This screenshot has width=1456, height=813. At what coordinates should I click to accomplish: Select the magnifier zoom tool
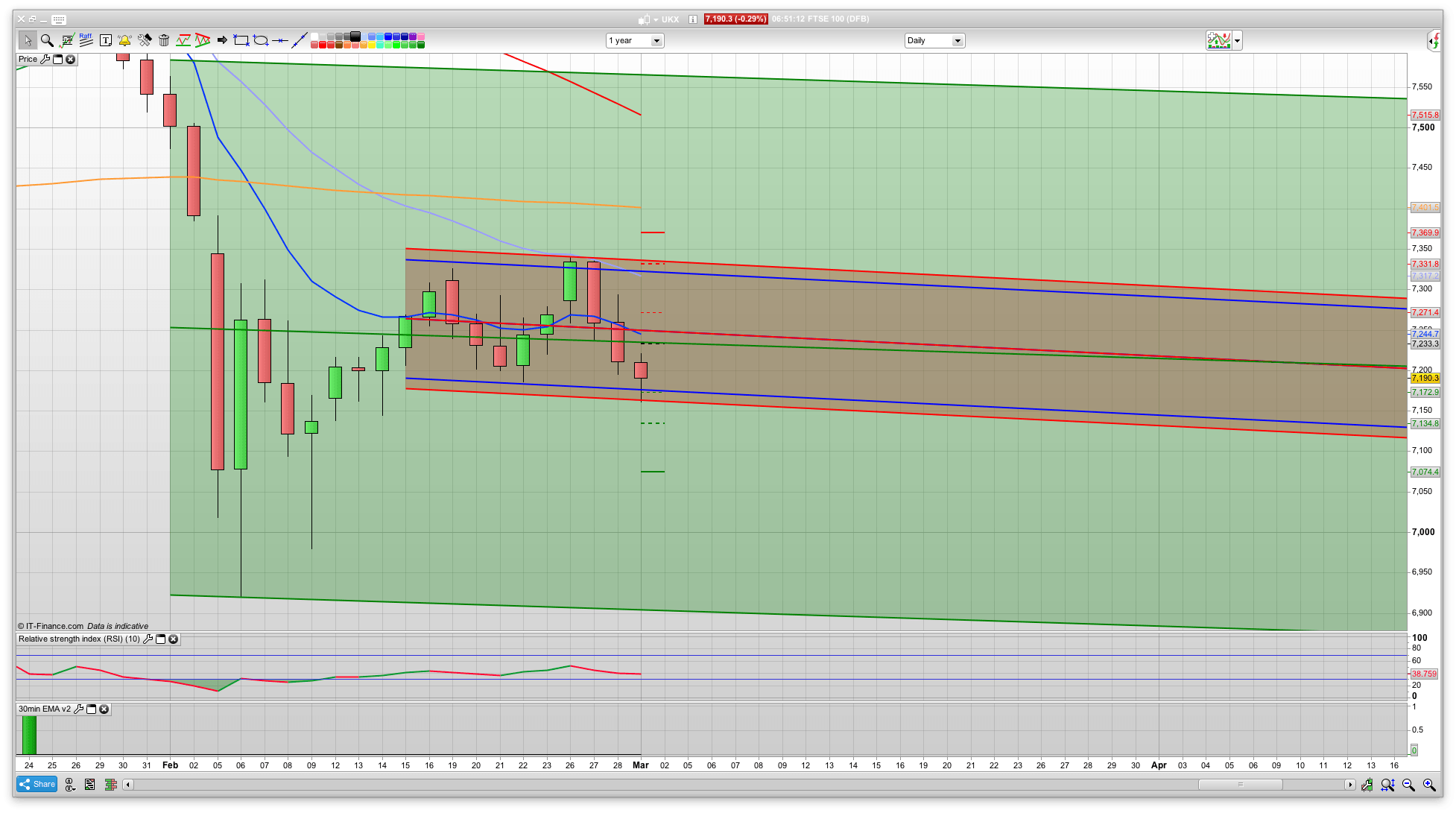point(47,40)
